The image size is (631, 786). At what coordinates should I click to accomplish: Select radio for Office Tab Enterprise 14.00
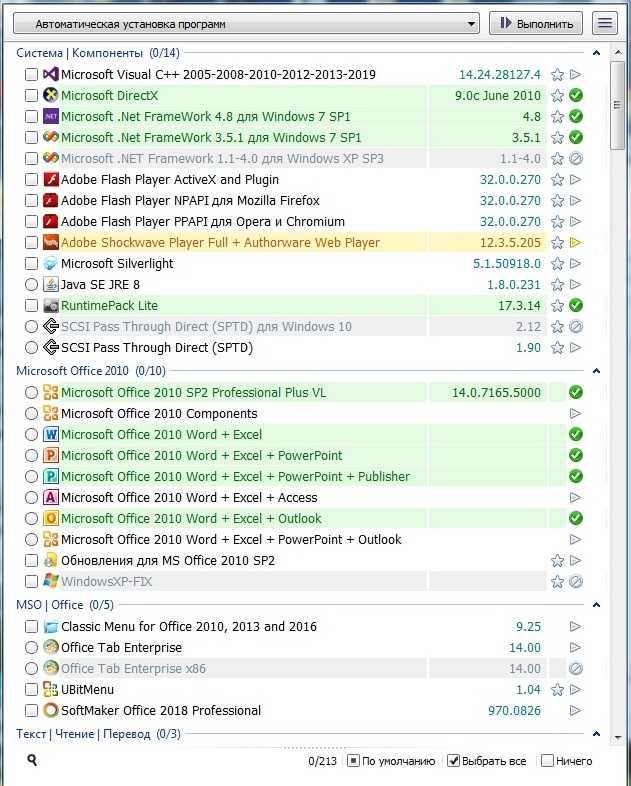pos(31,648)
